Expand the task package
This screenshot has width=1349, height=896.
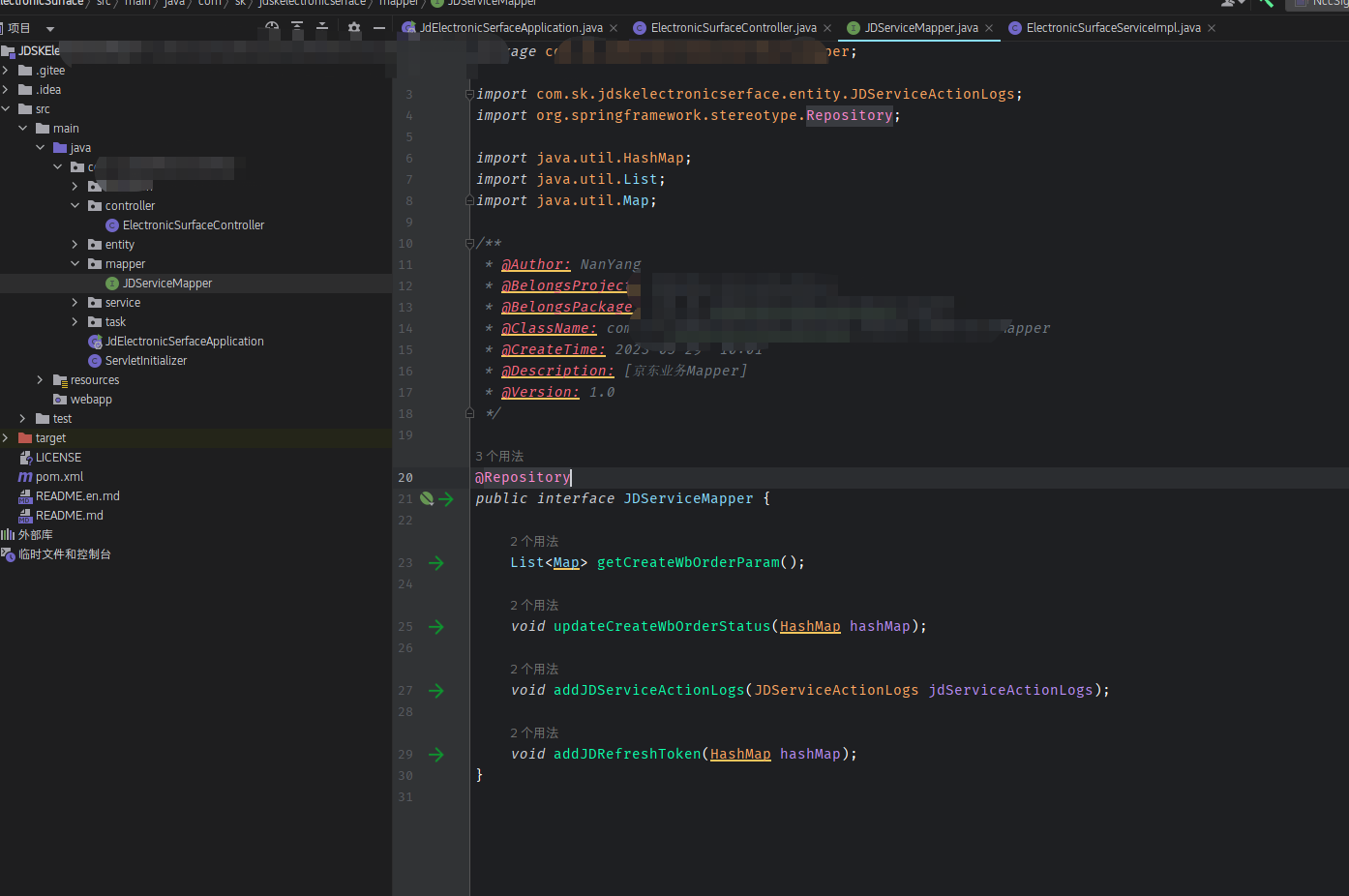tap(75, 322)
